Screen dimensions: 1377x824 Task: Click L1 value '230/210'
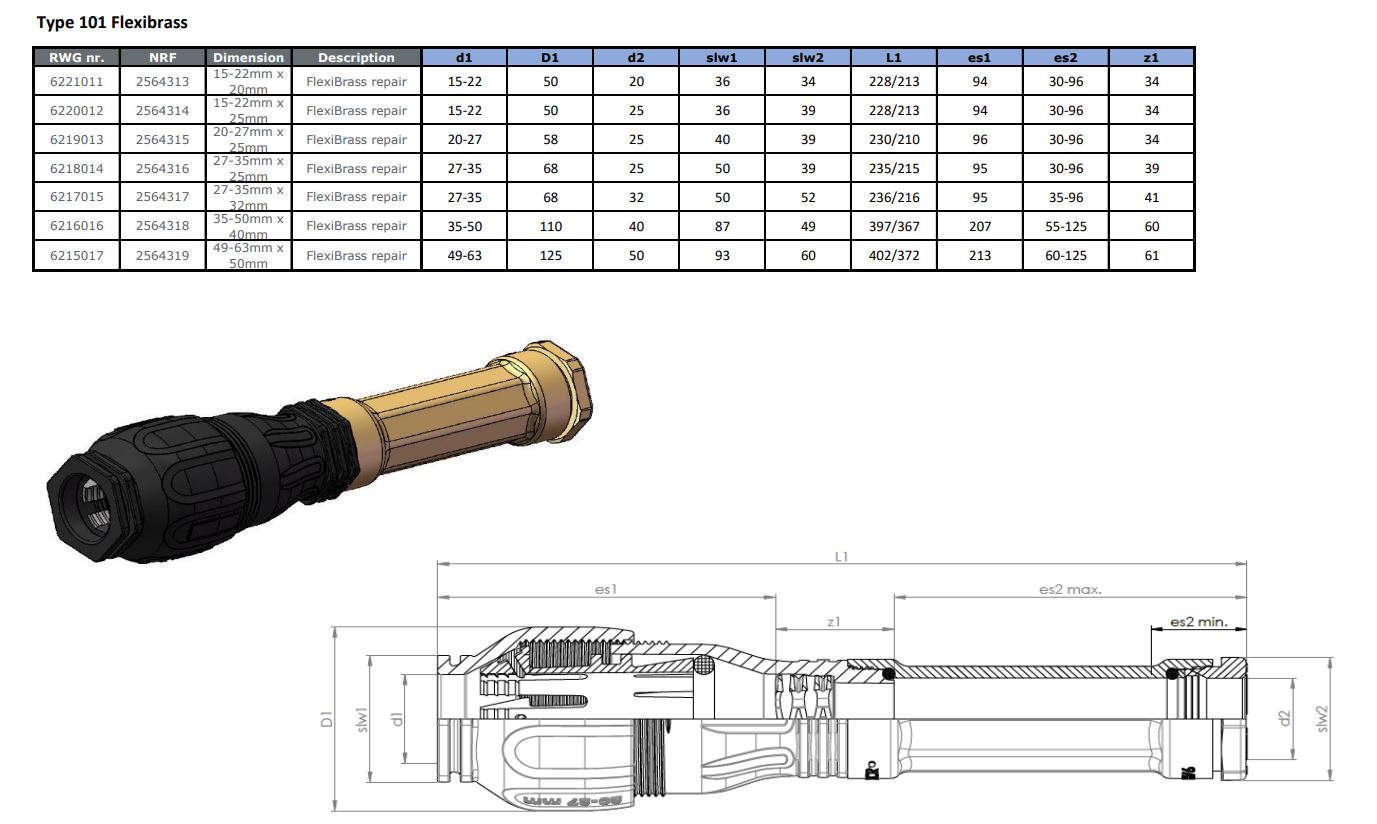(894, 140)
